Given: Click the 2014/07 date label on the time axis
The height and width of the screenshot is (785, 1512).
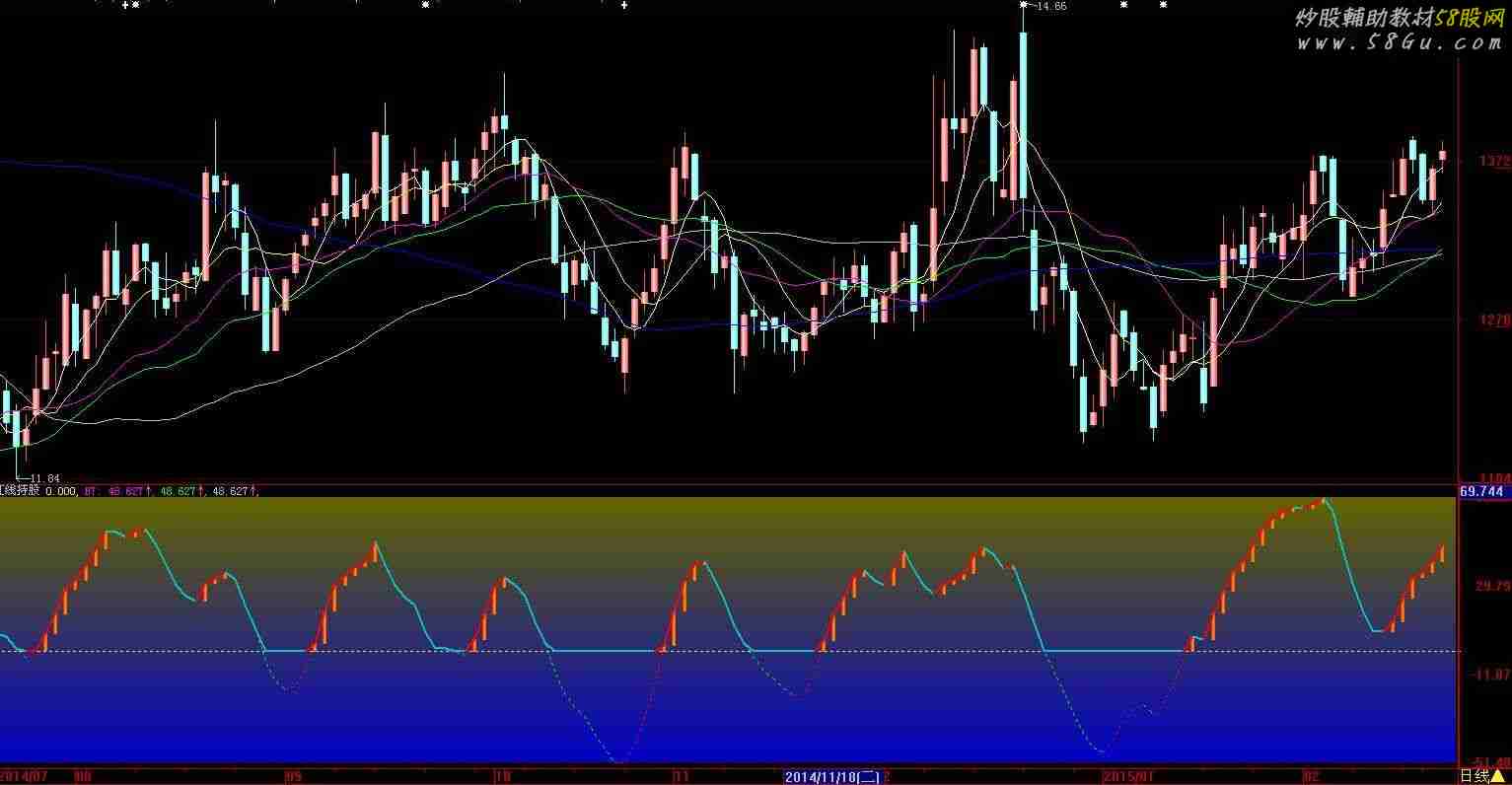Looking at the screenshot, I should (25, 776).
